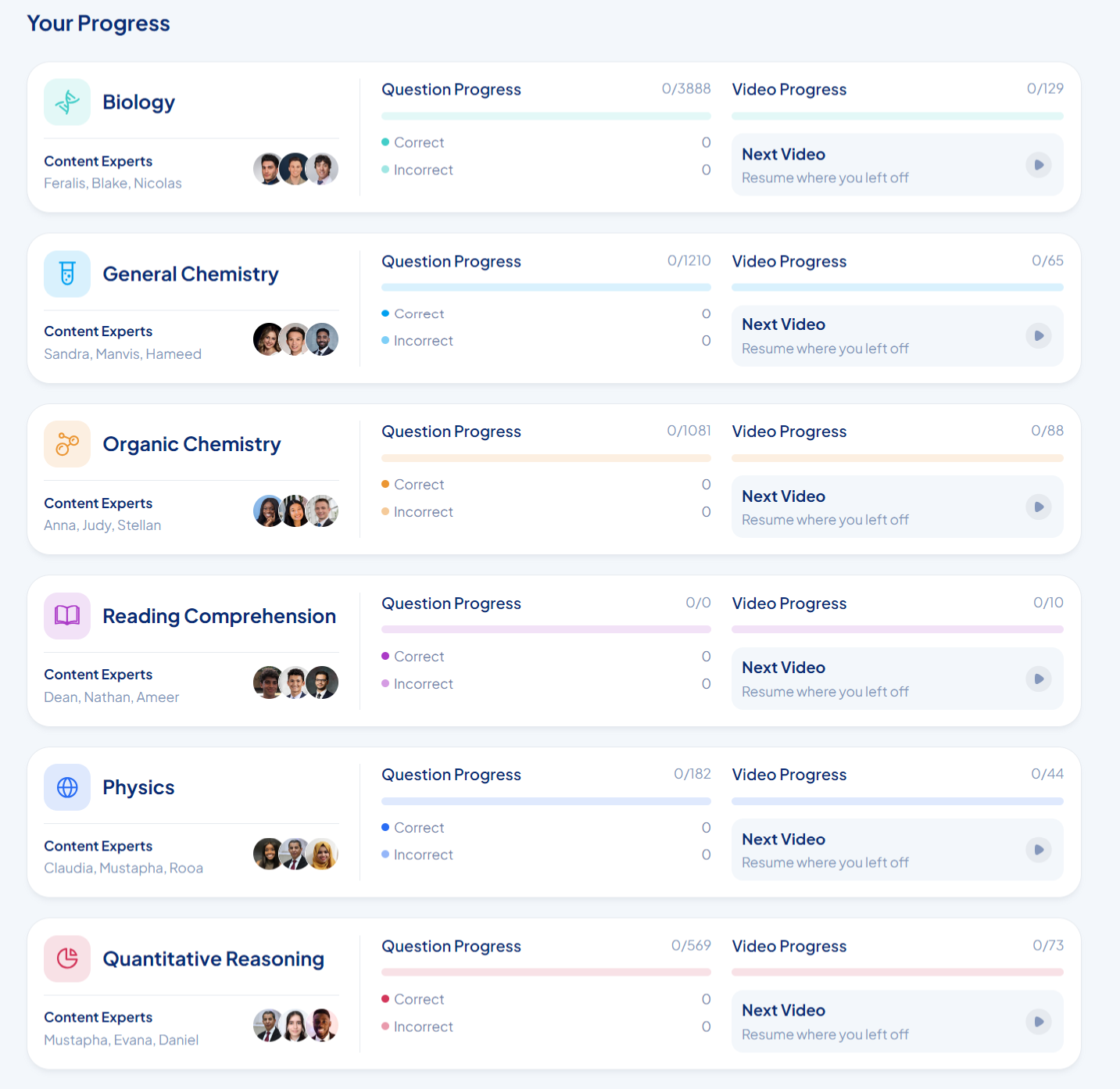The height and width of the screenshot is (1089, 1120).
Task: Click the Biology content experts avatars
Action: click(295, 169)
